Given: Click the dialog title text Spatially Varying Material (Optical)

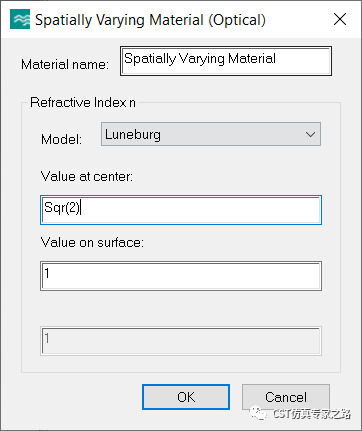Looking at the screenshot, I should click(150, 20).
